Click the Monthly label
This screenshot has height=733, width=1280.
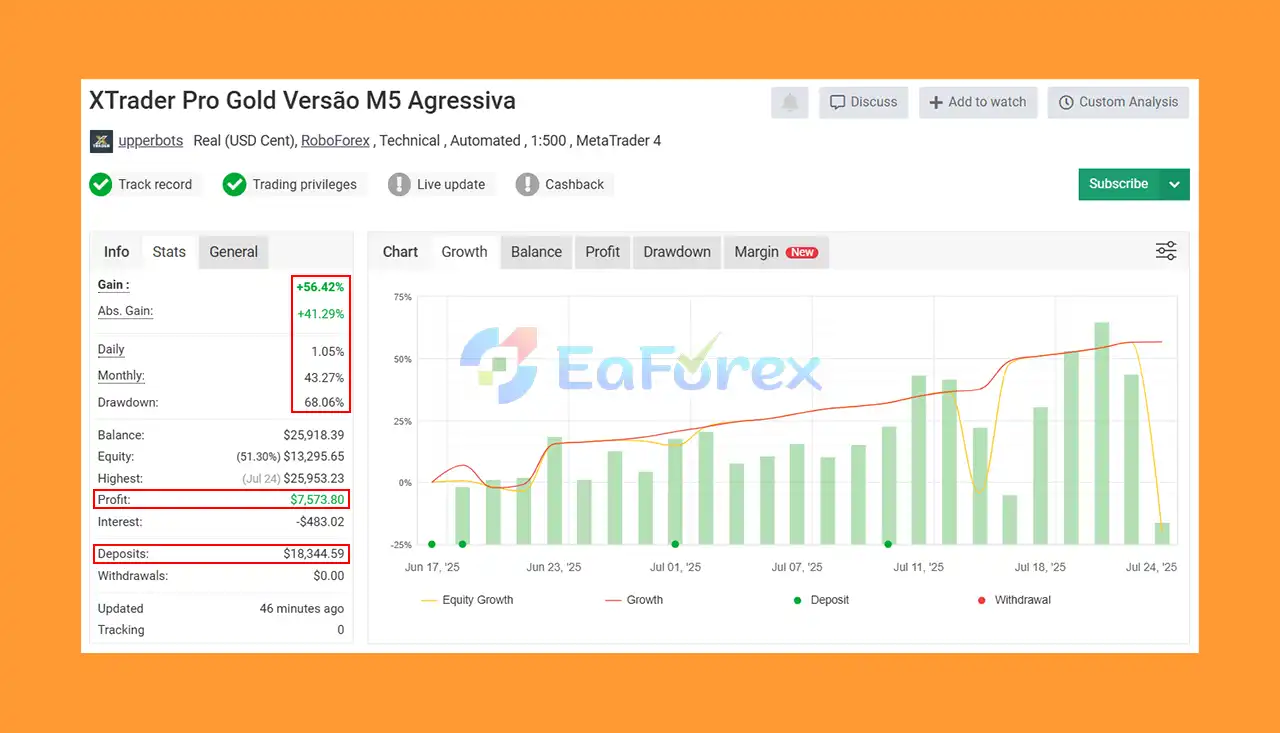click(121, 376)
